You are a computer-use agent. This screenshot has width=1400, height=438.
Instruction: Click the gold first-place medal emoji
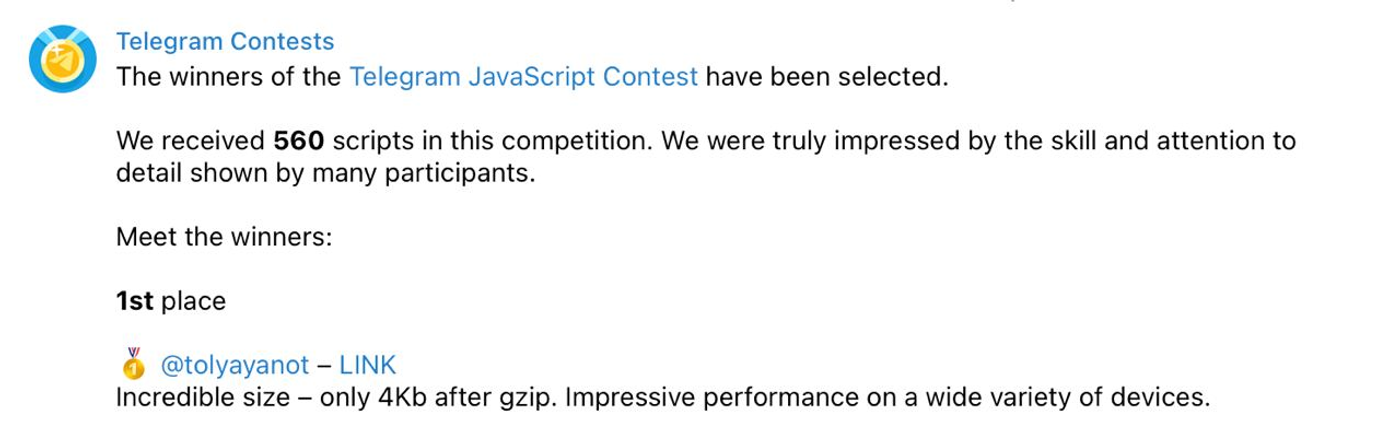(133, 362)
